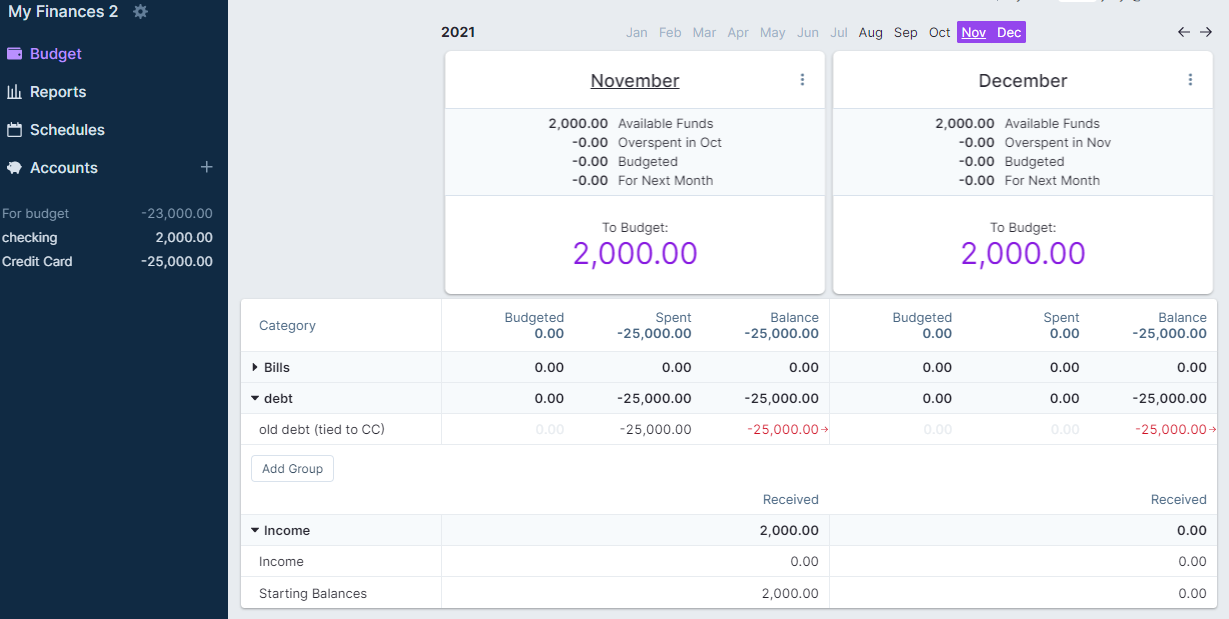Add a new account with plus icon
Viewport: 1229px width, 619px height.
pyautogui.click(x=207, y=167)
